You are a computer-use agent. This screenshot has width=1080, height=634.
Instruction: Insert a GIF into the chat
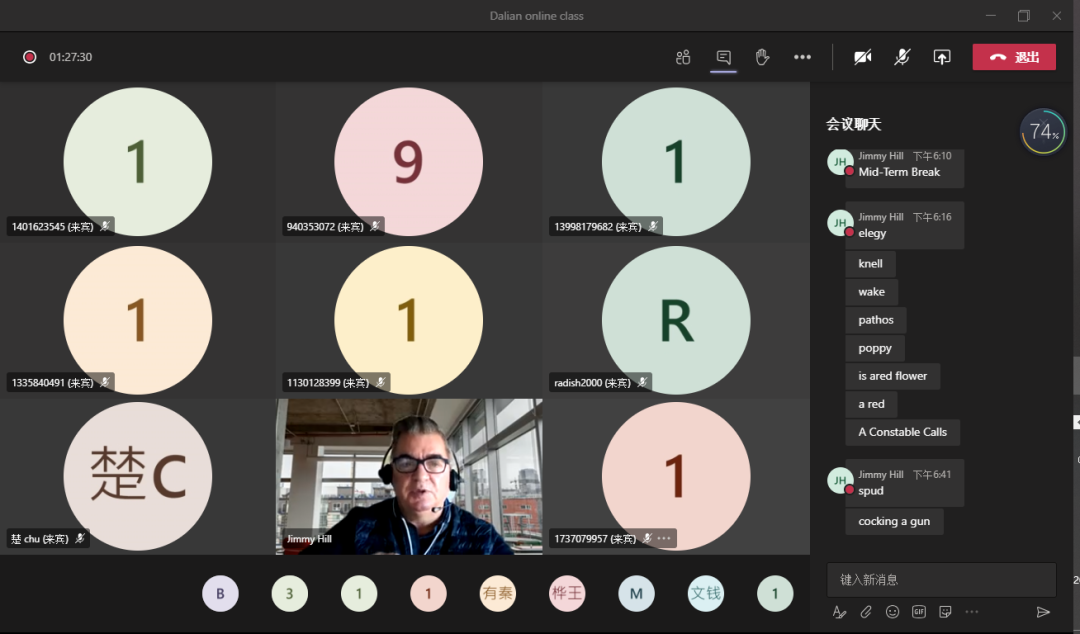918,612
